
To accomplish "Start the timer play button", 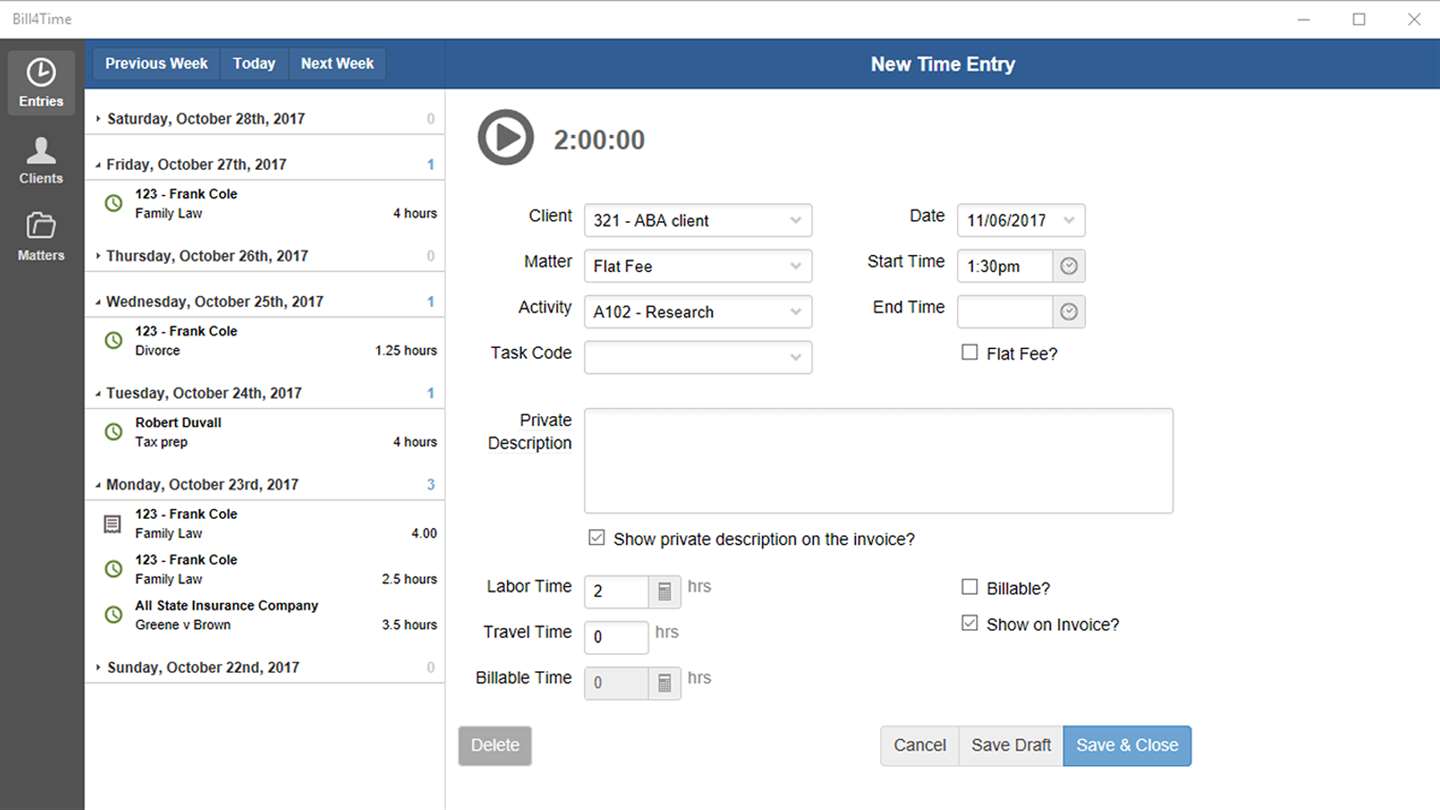I will click(505, 138).
